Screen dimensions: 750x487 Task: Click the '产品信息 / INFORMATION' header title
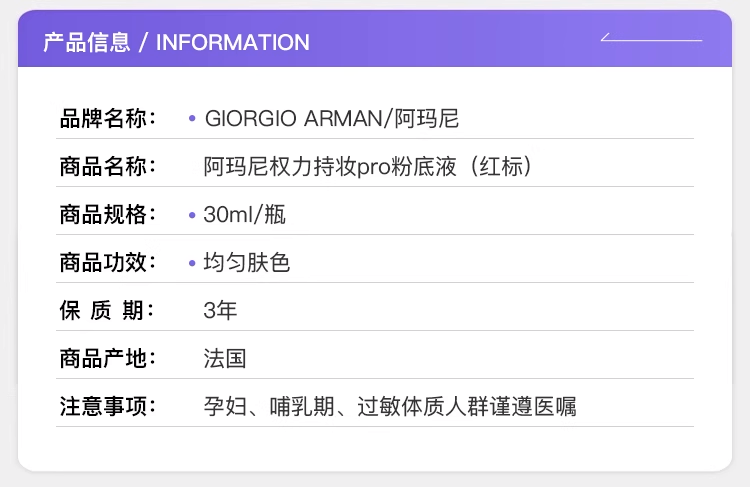[176, 42]
